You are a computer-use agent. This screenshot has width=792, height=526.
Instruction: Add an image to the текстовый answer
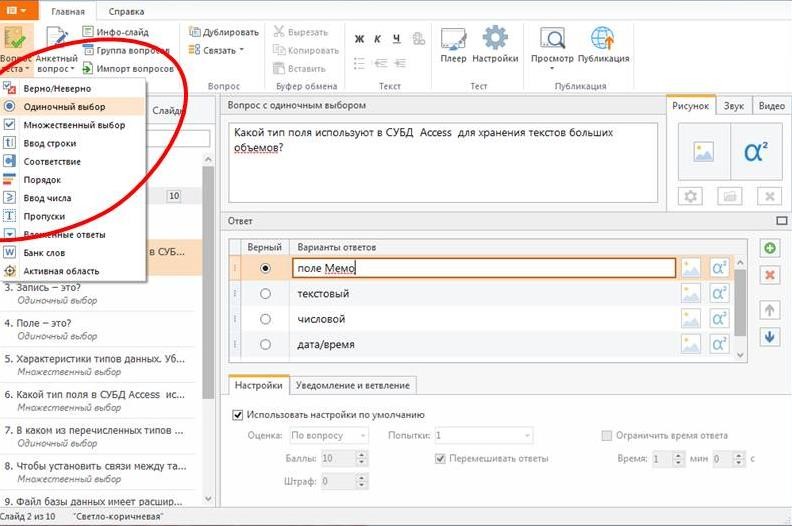[x=690, y=294]
